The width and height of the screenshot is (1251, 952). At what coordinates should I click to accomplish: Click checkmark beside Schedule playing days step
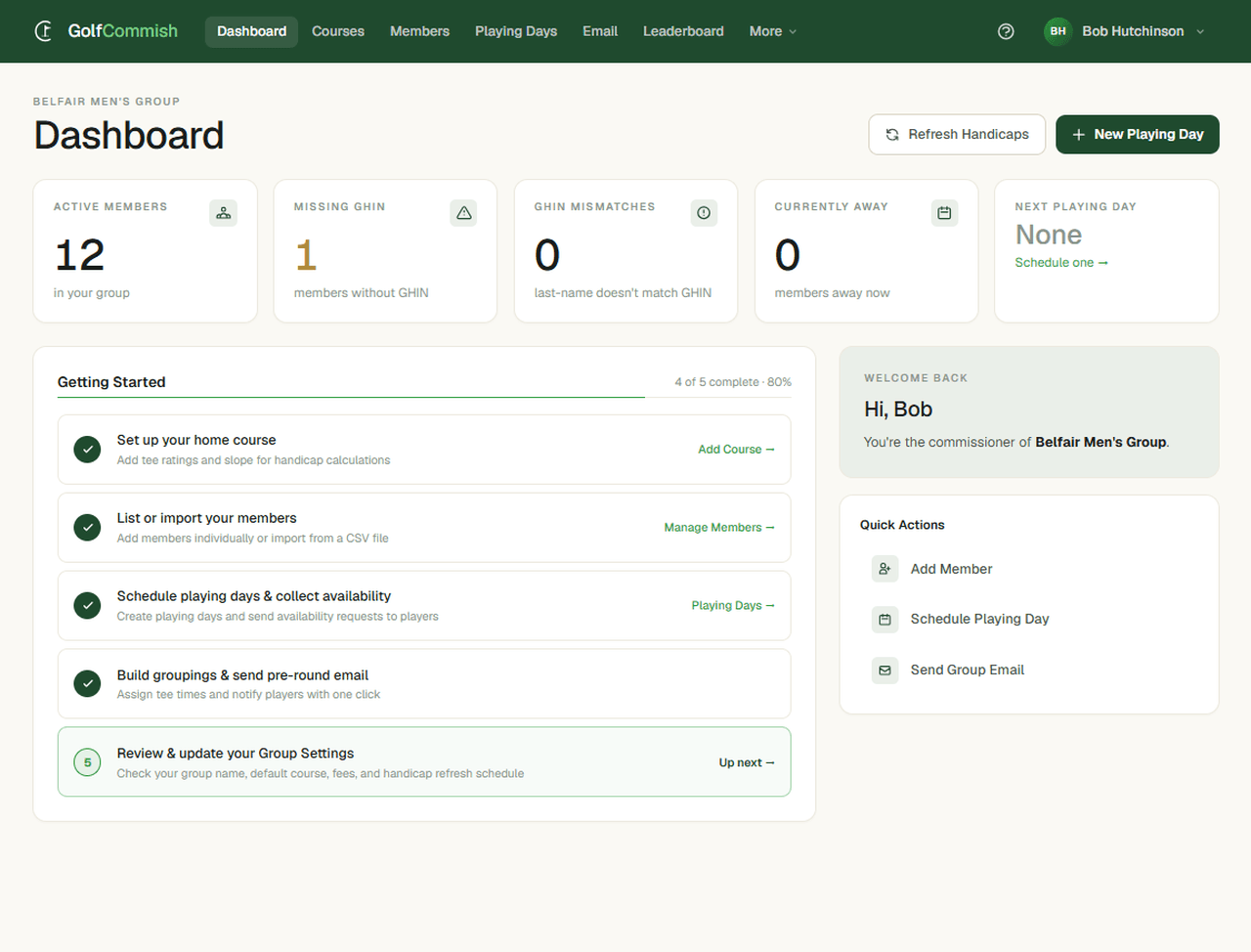[87, 606]
